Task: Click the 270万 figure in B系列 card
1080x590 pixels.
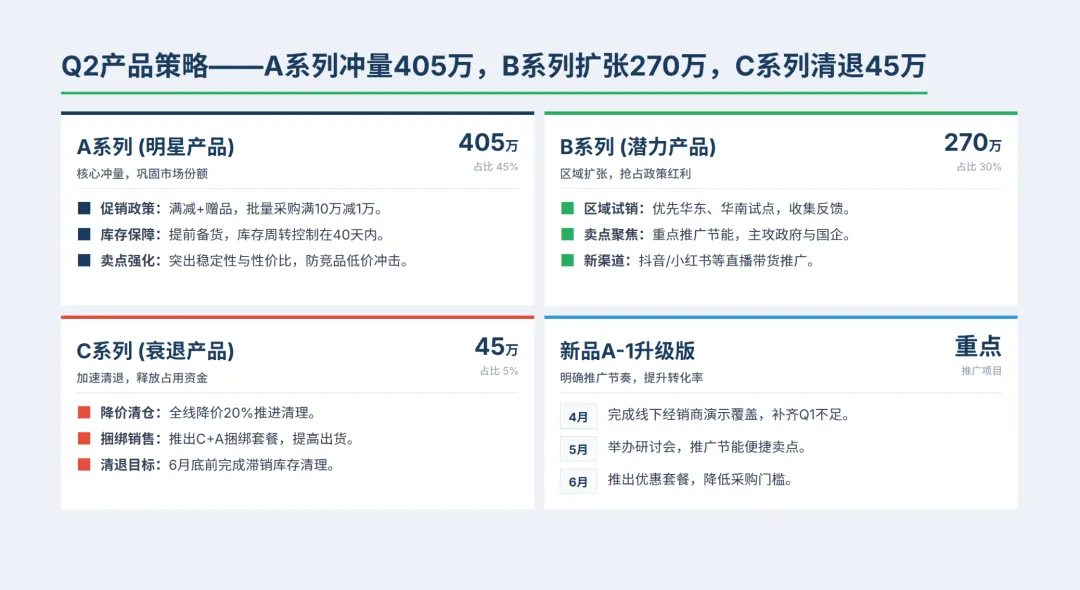Action: (972, 143)
